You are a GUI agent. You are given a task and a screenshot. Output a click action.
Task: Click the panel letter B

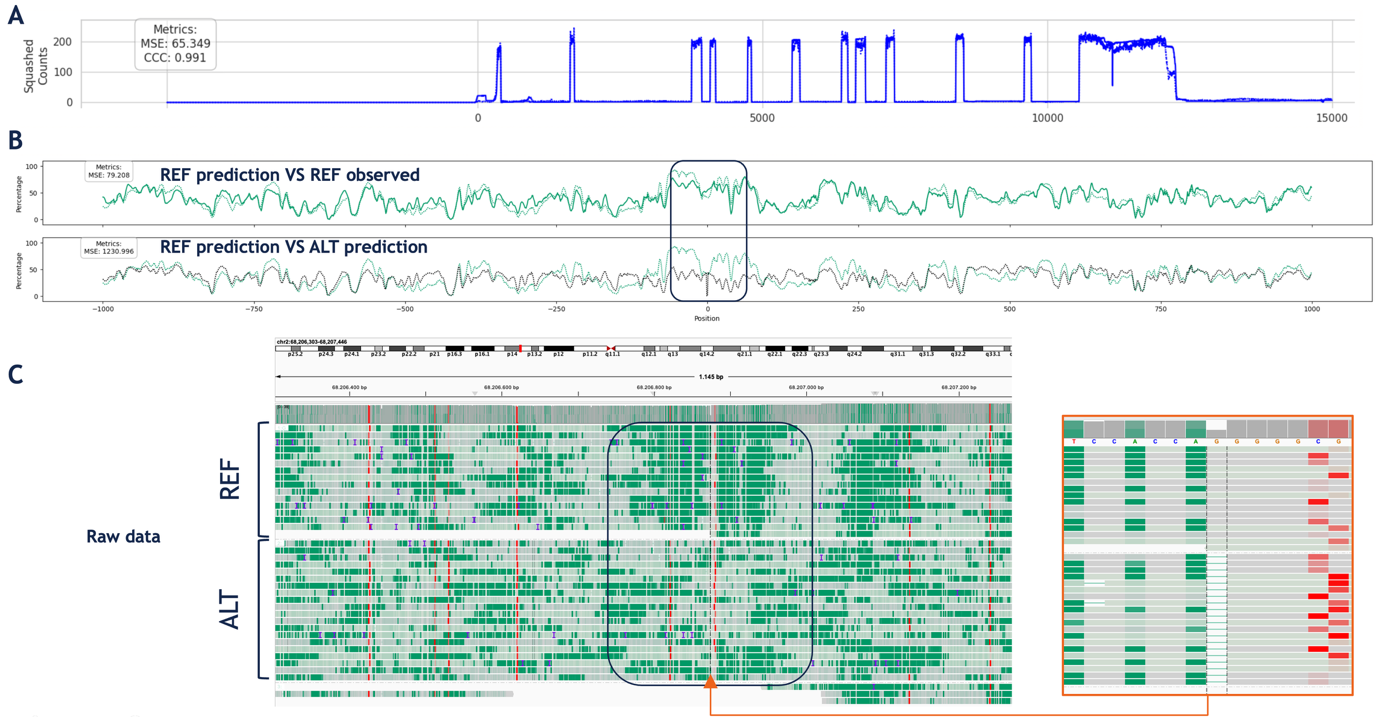pos(14,142)
